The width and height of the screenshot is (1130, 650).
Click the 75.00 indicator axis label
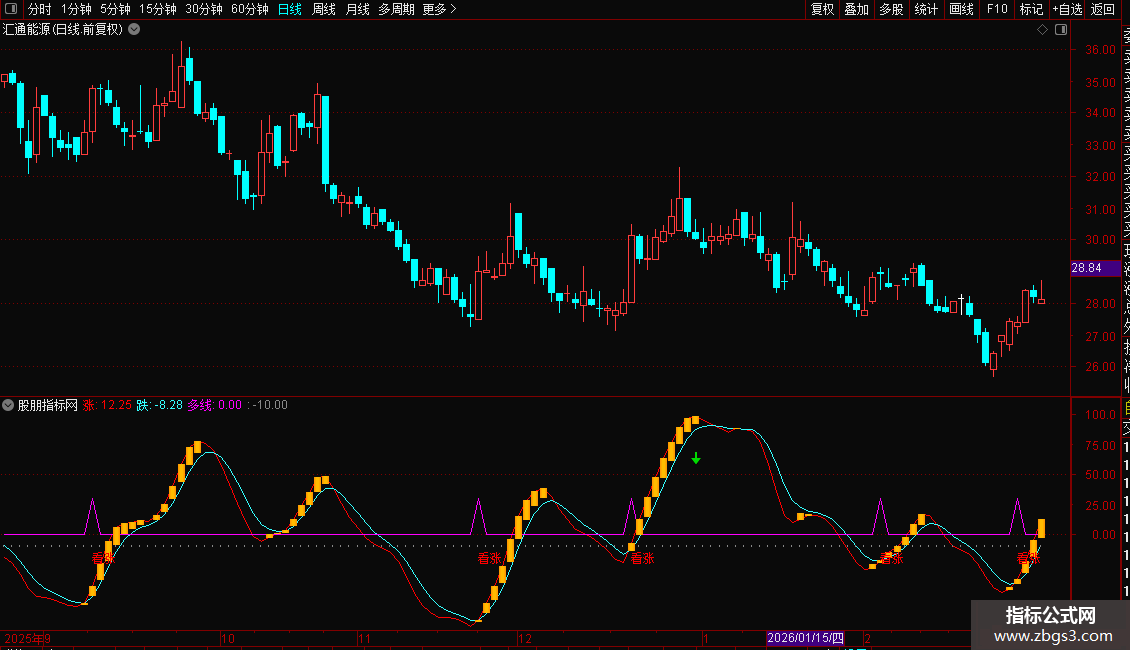tap(1100, 445)
